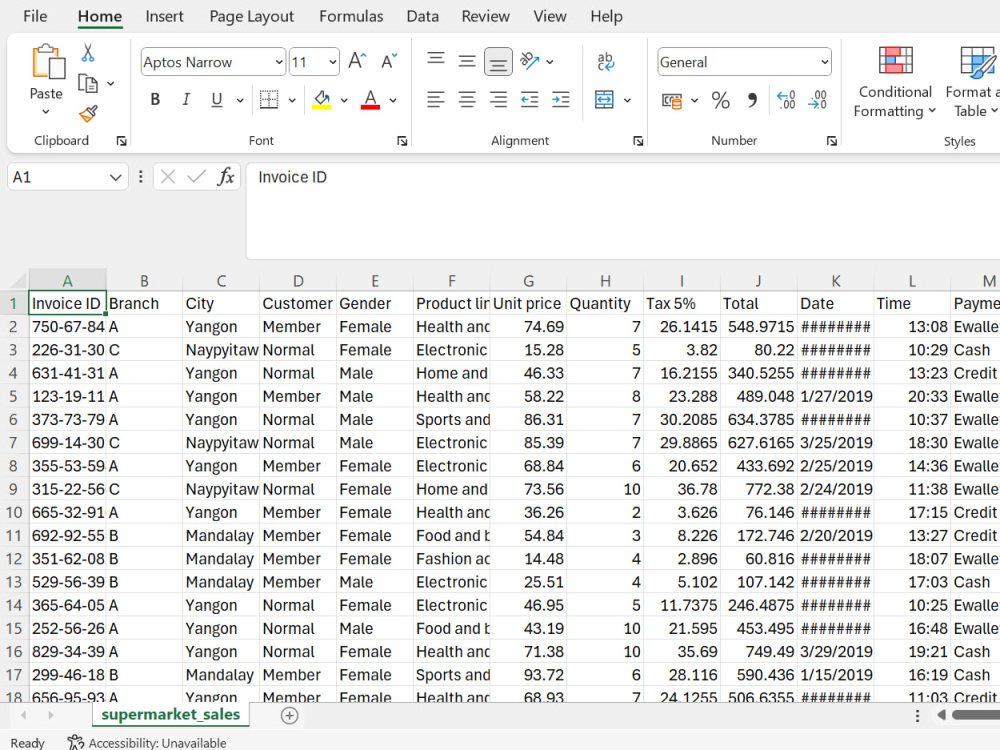
Task: Open the formula bar options dots
Action: pyautogui.click(x=141, y=177)
